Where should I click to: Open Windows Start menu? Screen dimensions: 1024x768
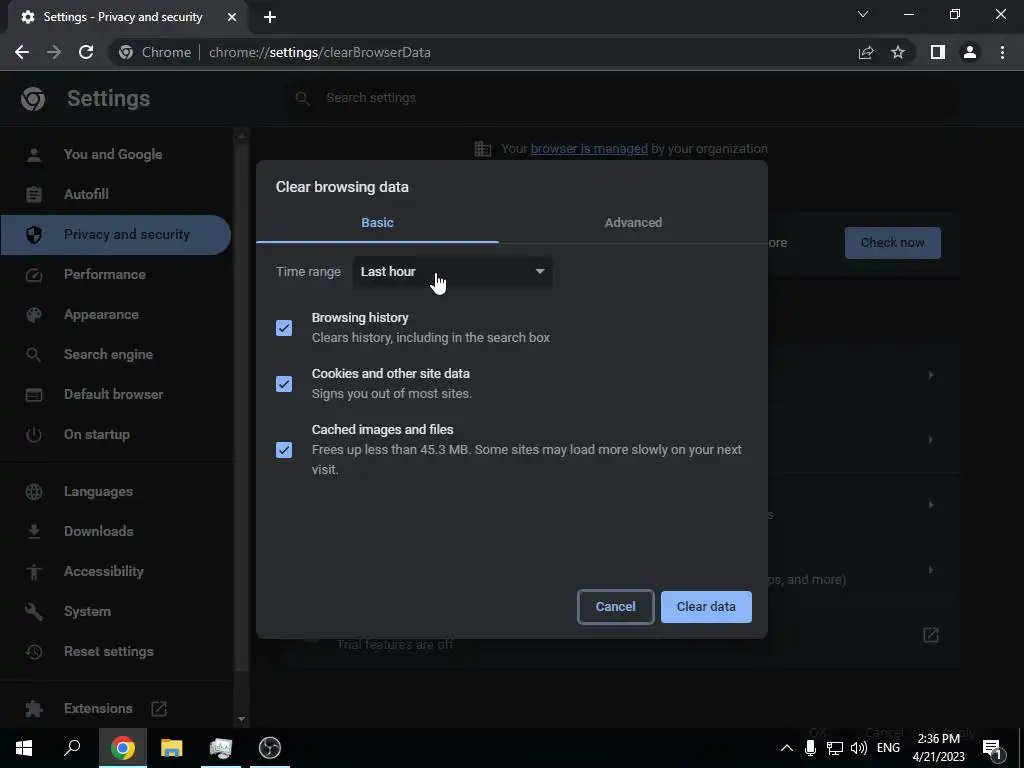click(24, 748)
